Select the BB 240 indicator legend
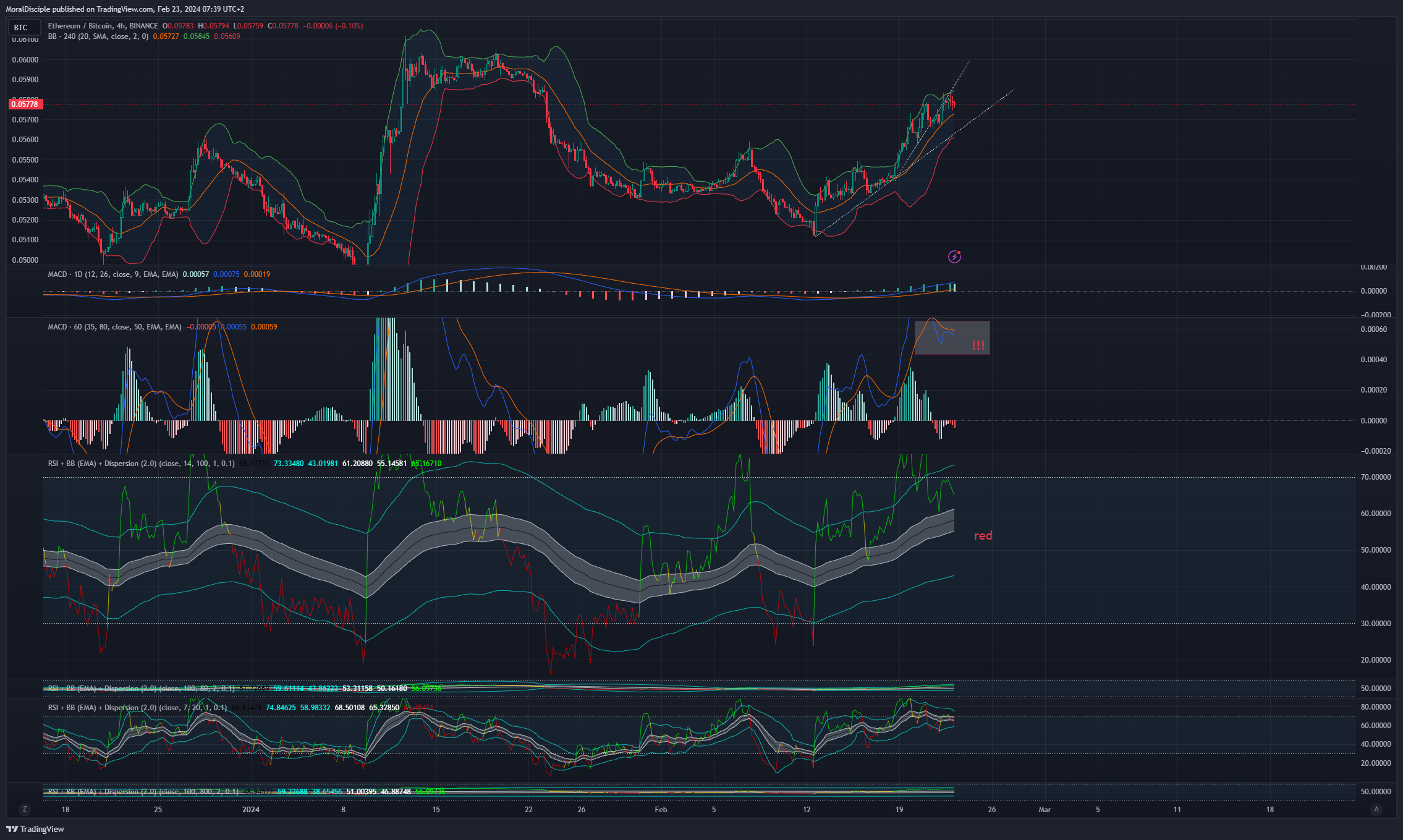Image resolution: width=1403 pixels, height=840 pixels. (98, 36)
